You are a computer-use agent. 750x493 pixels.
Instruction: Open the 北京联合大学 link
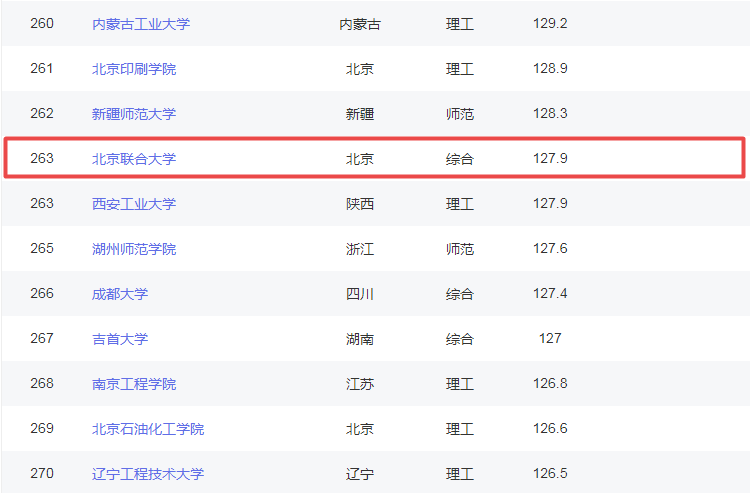click(x=134, y=159)
